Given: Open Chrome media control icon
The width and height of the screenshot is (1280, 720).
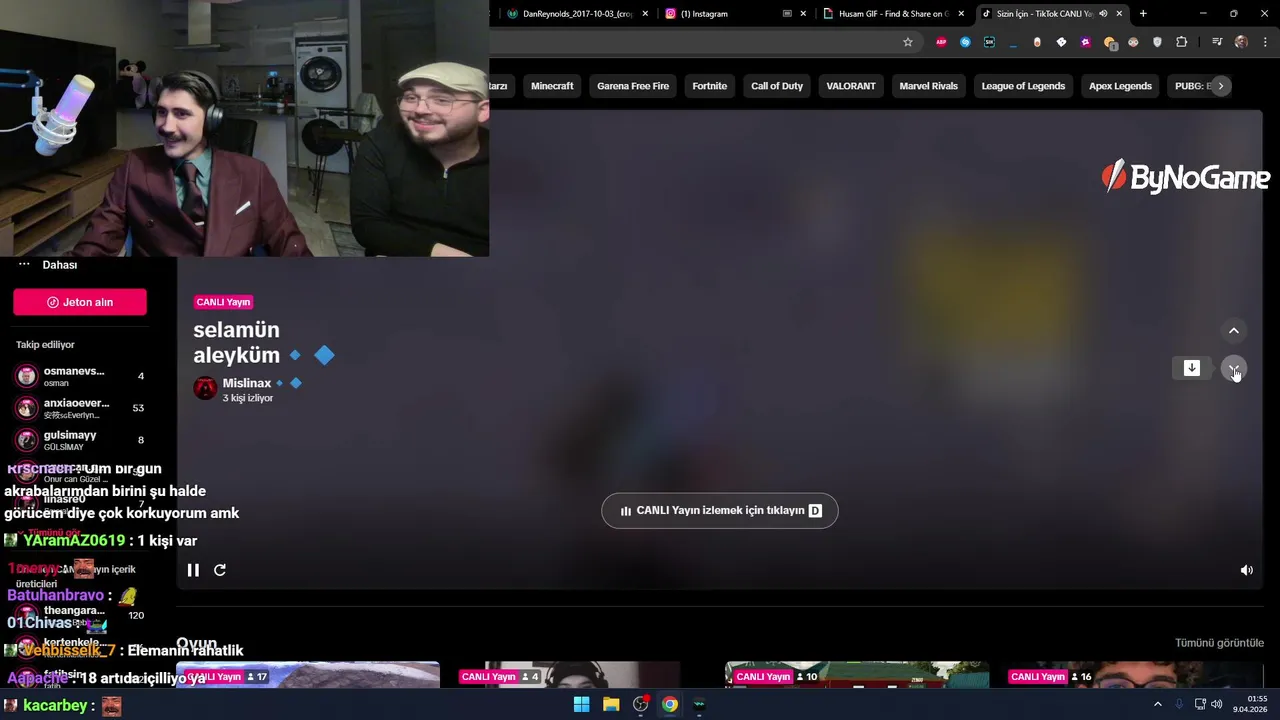Looking at the screenshot, I should tap(1217, 42).
